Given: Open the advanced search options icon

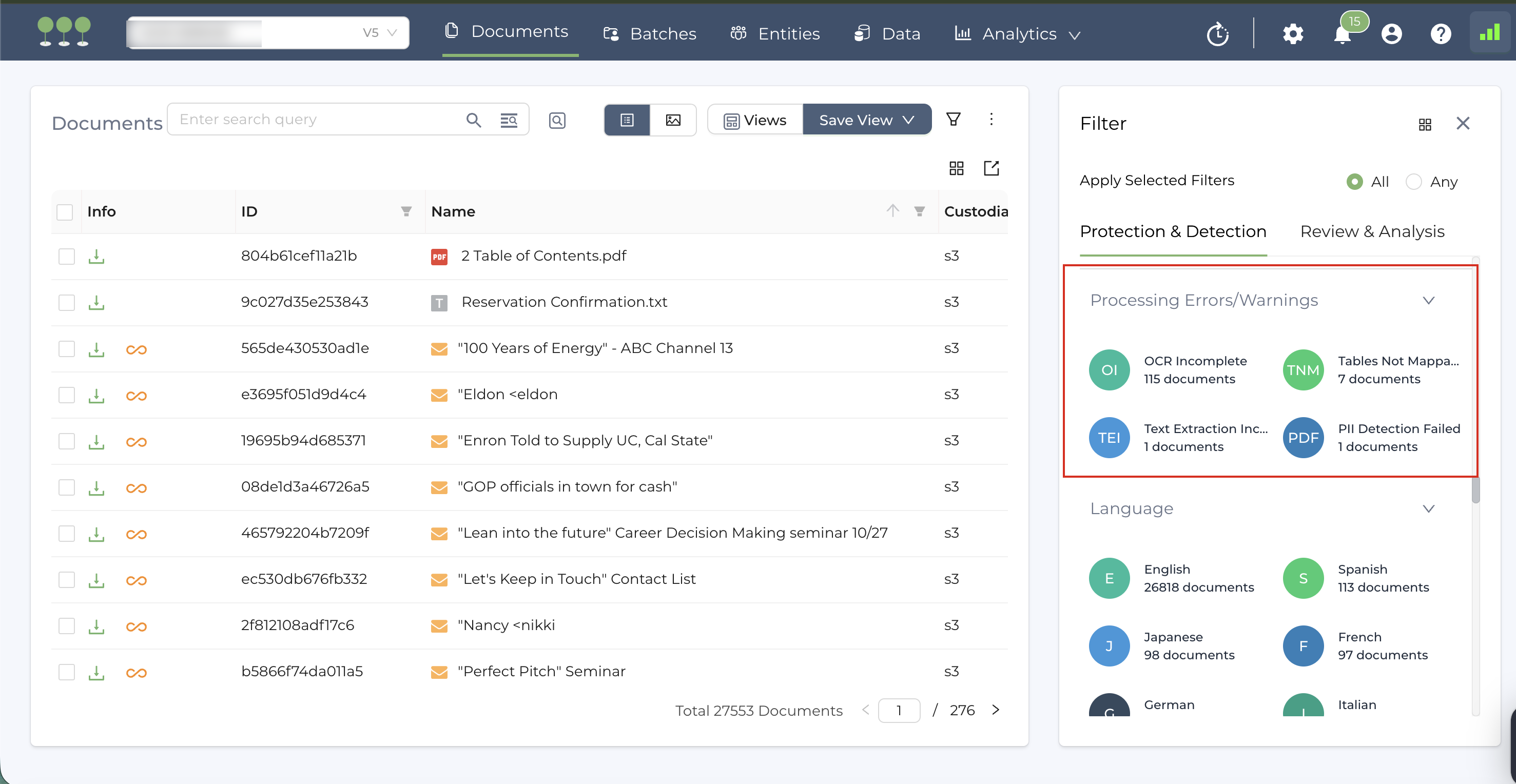Looking at the screenshot, I should [x=509, y=120].
